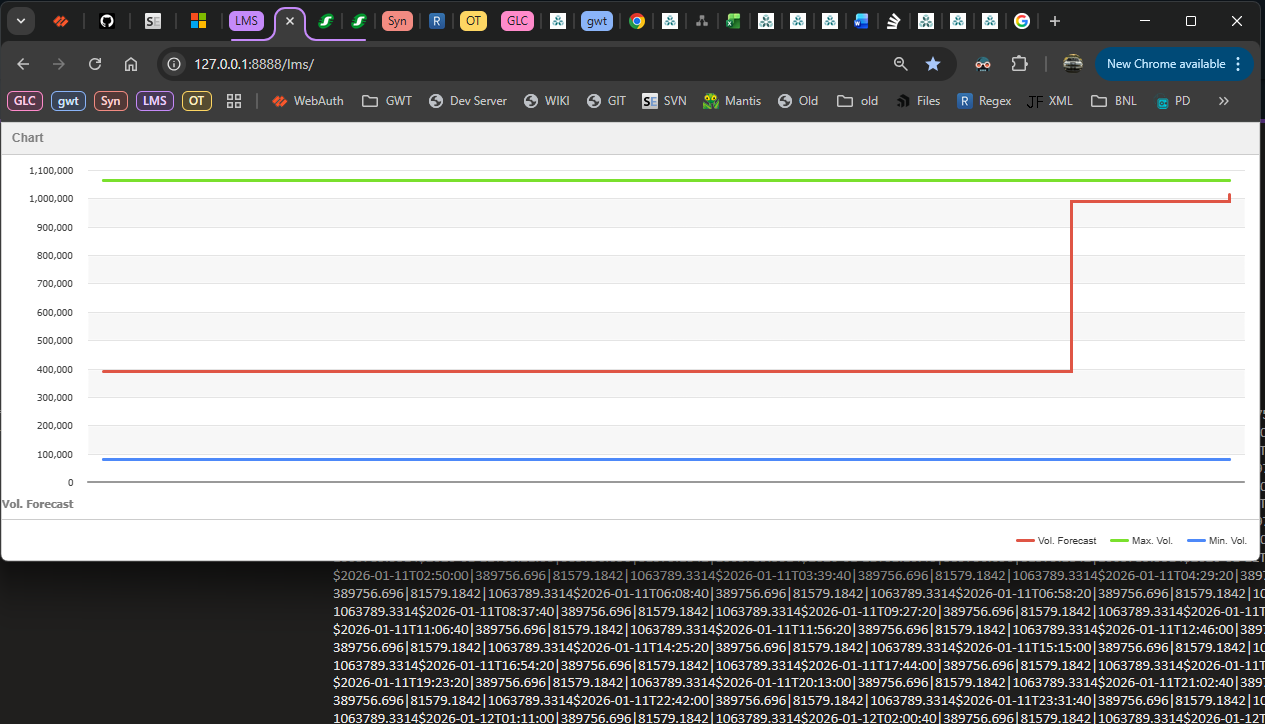Click the zoom magnifier icon in address bar
This screenshot has height=724, width=1265.
click(901, 64)
